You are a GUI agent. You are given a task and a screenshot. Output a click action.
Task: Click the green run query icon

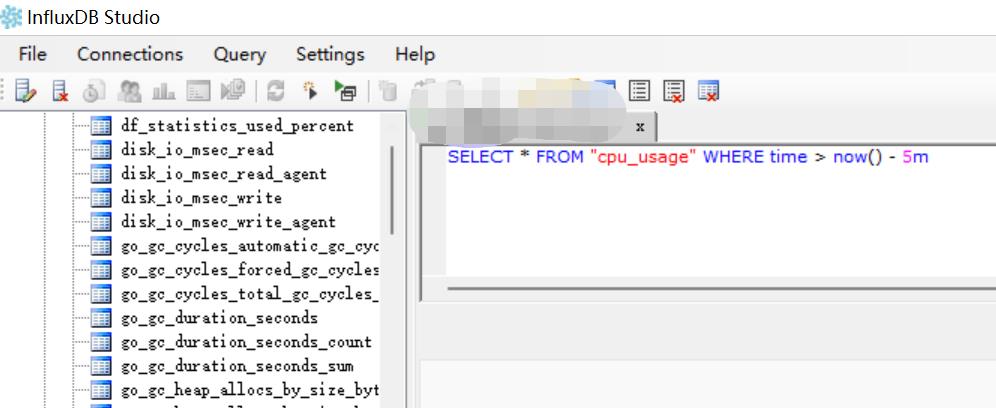[345, 91]
